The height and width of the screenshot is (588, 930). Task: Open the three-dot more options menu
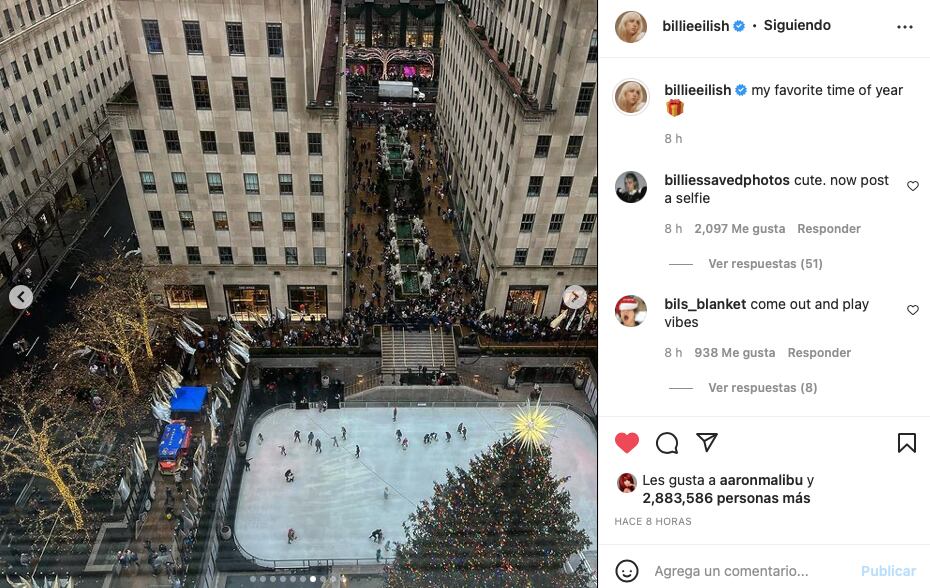coord(904,27)
